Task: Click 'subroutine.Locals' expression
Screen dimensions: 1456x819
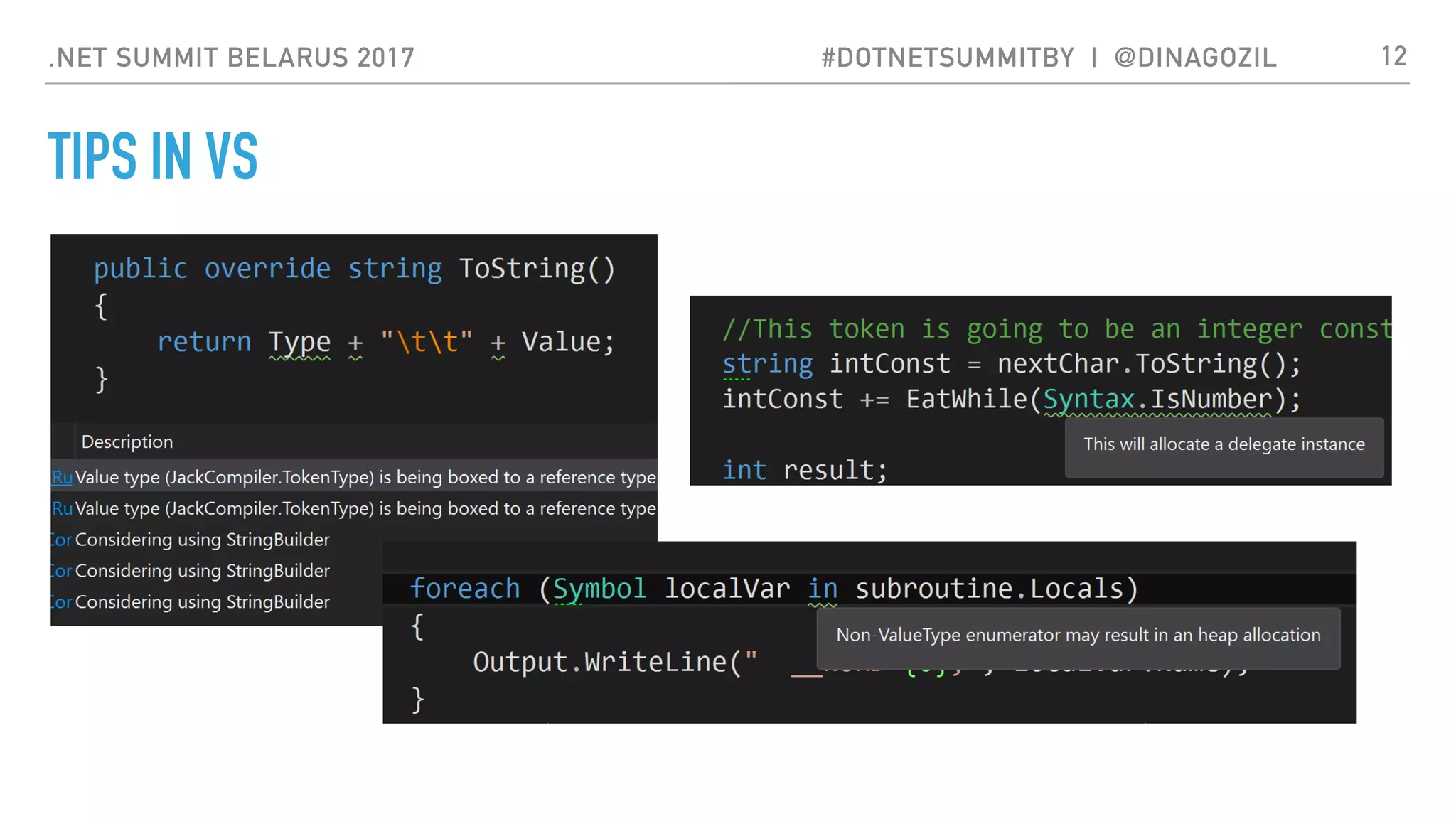Action: (x=989, y=589)
